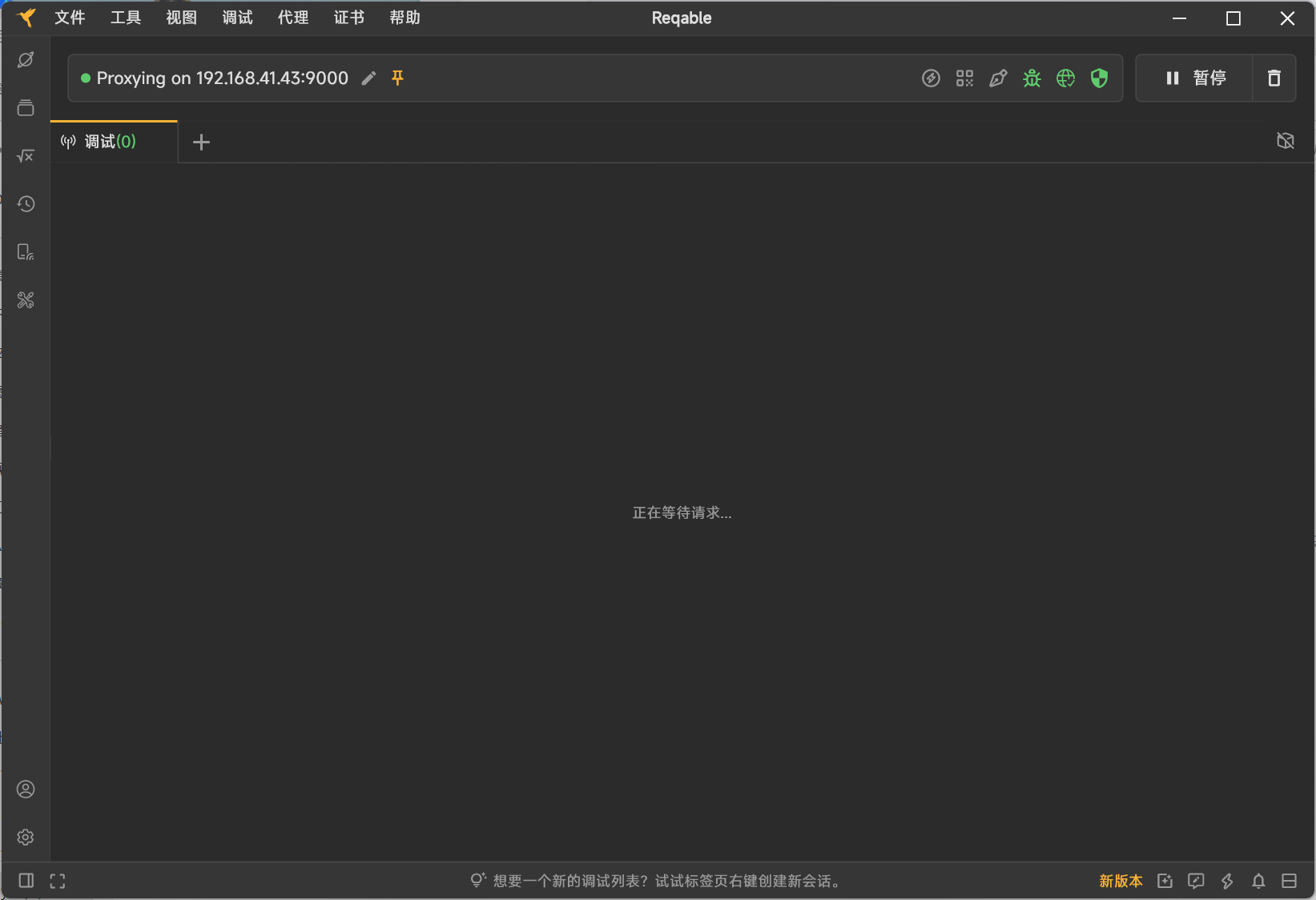Image resolution: width=1316 pixels, height=900 pixels.
Task: Open the user account icon
Action: point(26,790)
